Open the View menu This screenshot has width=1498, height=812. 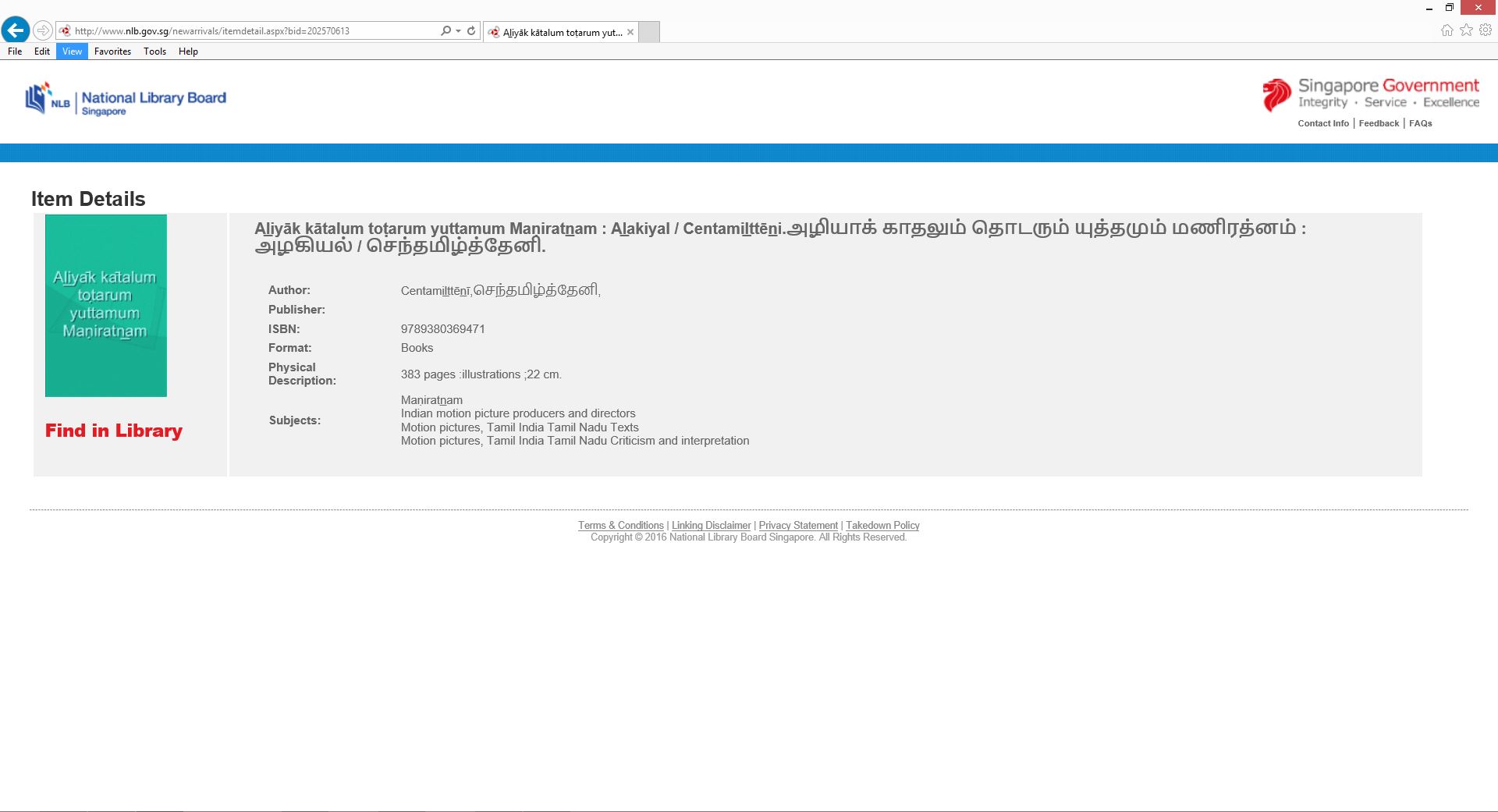pos(72,51)
